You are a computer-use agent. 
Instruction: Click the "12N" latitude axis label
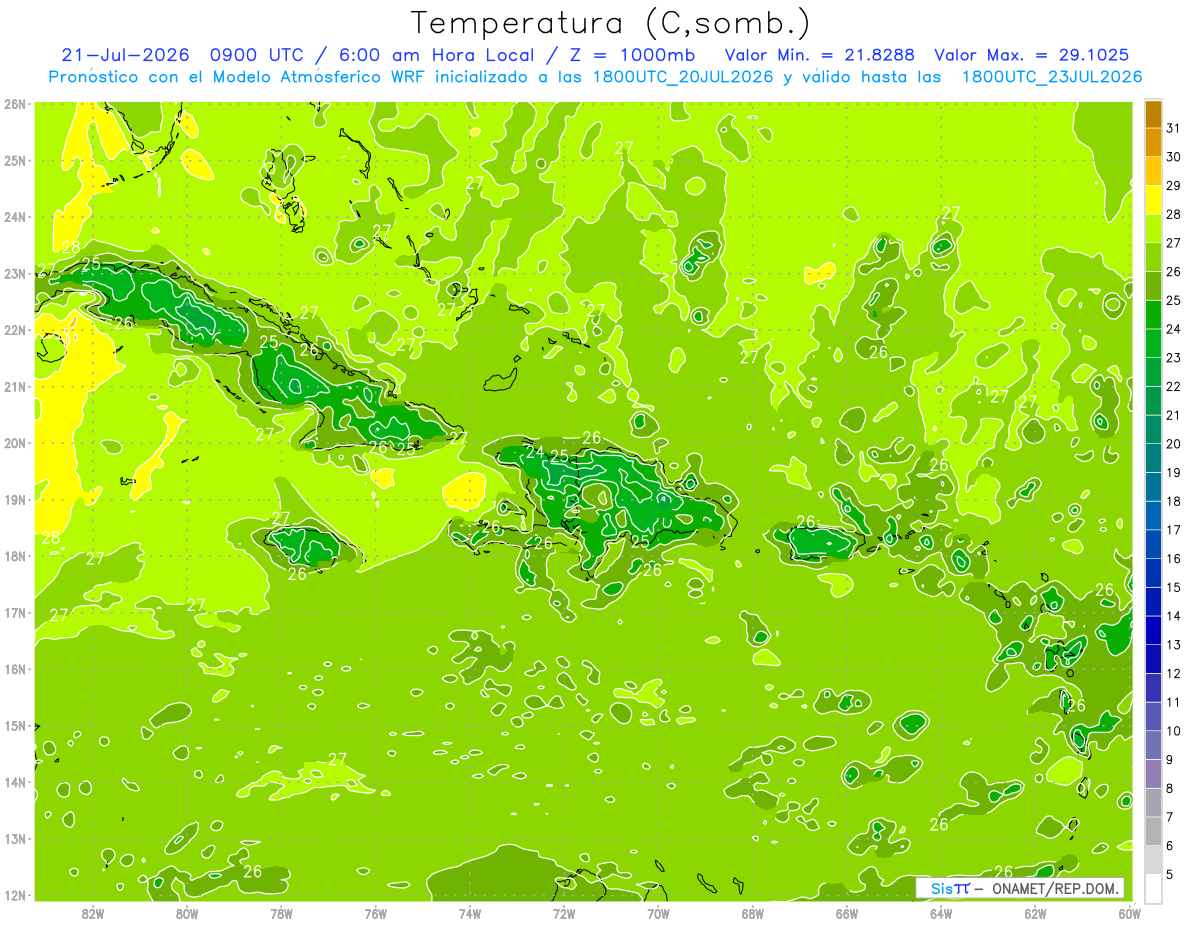click(14, 895)
